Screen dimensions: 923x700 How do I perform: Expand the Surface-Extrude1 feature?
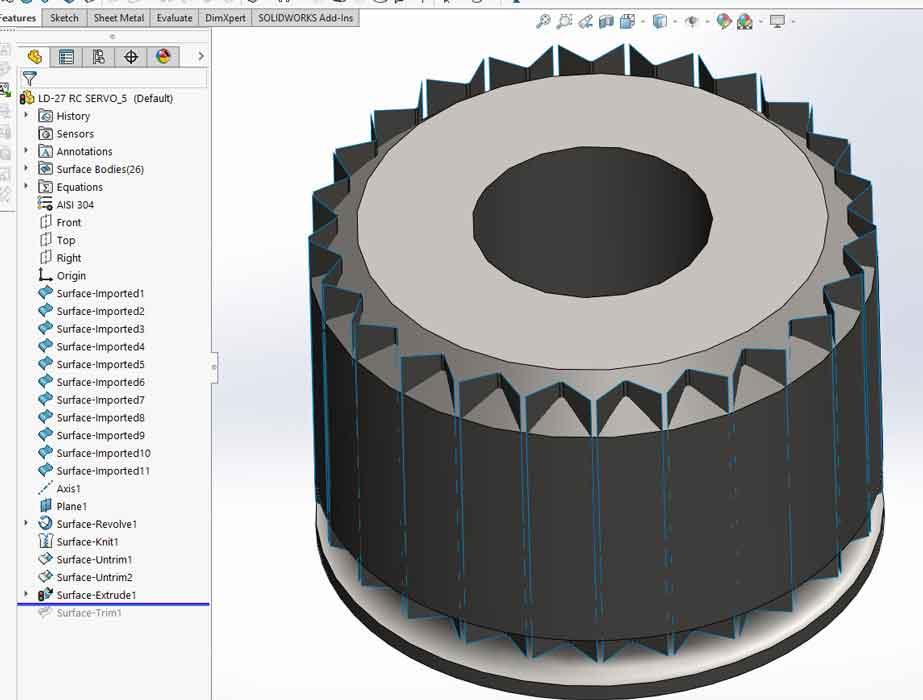26,594
